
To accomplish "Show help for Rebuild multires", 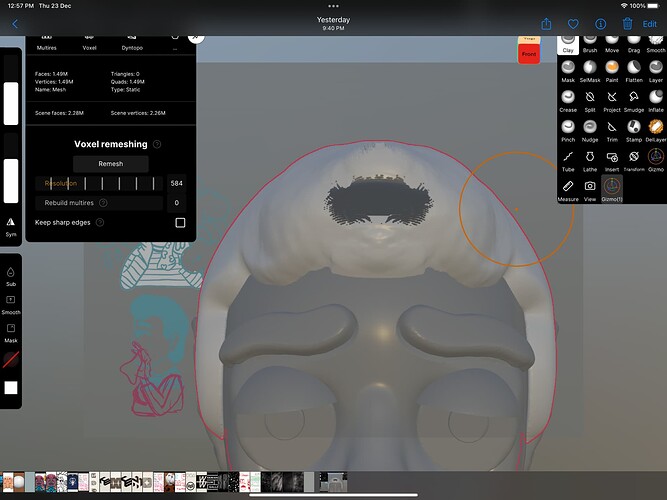I will 103,203.
